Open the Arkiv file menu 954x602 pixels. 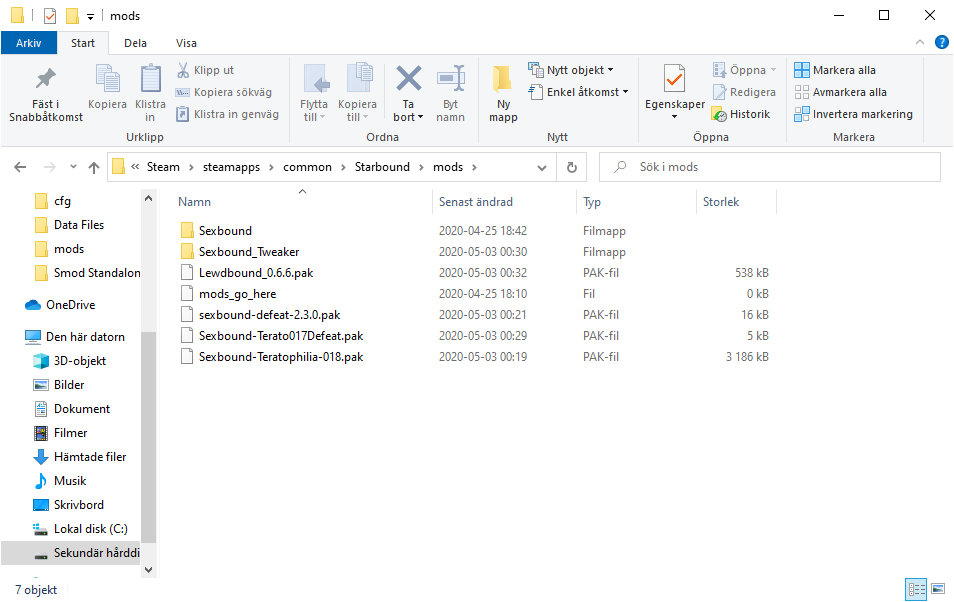click(x=29, y=43)
